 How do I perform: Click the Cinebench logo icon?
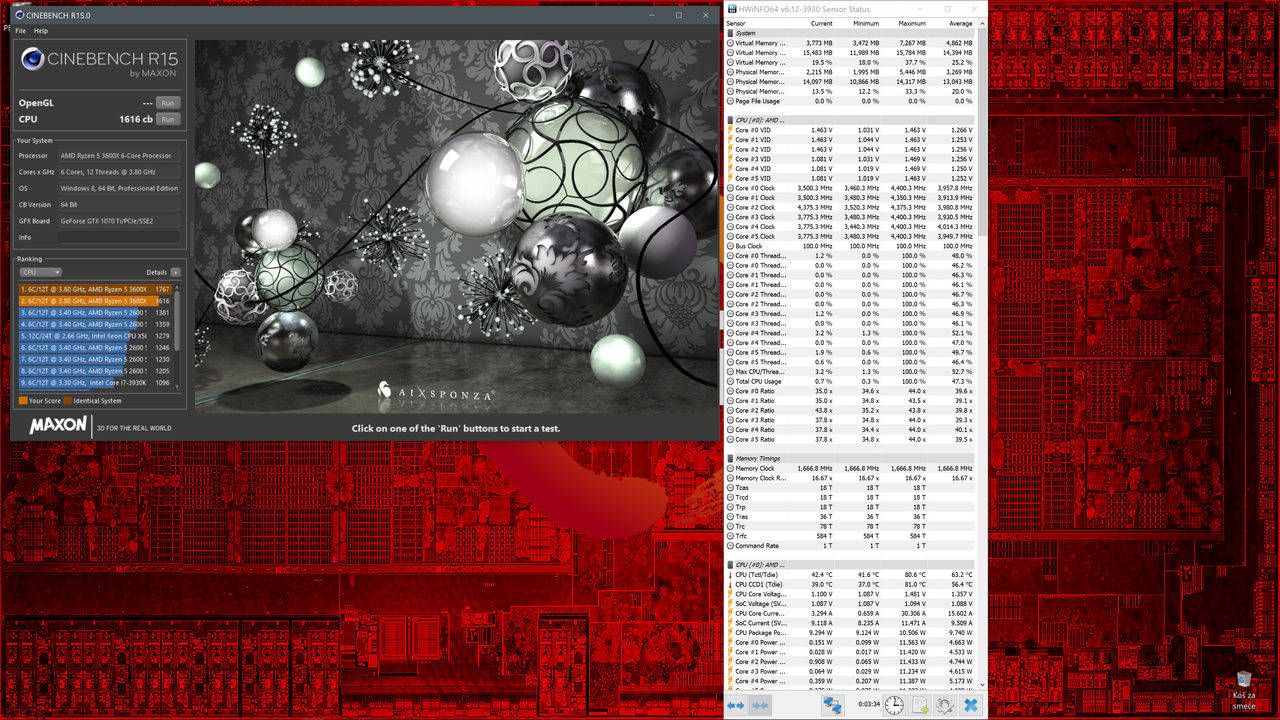coord(32,61)
